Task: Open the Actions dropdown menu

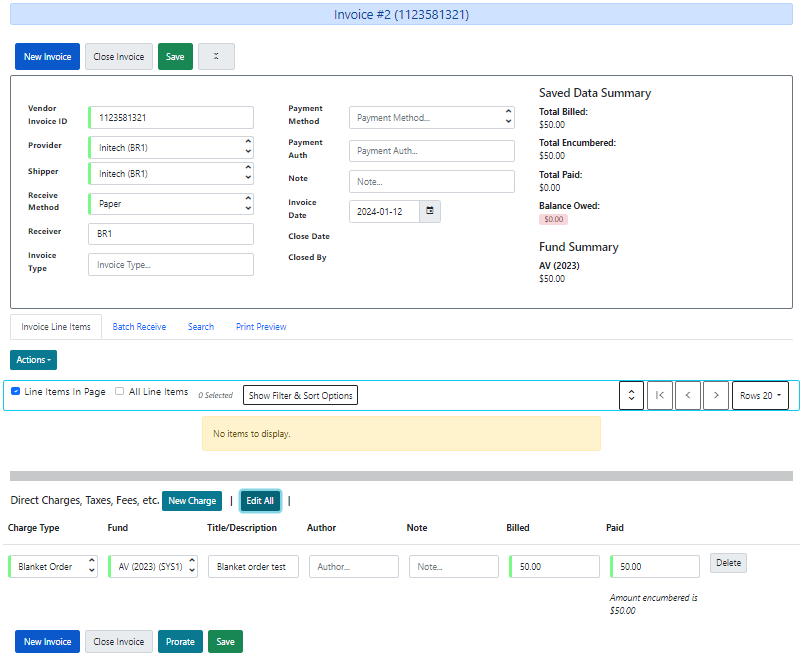Action: coord(33,360)
